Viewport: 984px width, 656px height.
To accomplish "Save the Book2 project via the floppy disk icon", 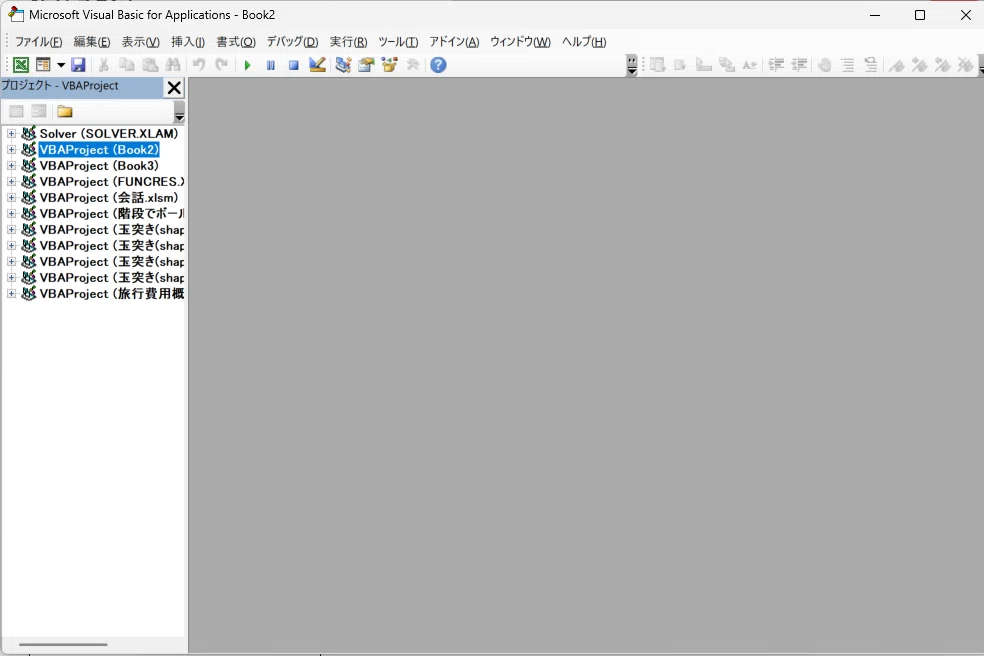I will pyautogui.click(x=78, y=65).
